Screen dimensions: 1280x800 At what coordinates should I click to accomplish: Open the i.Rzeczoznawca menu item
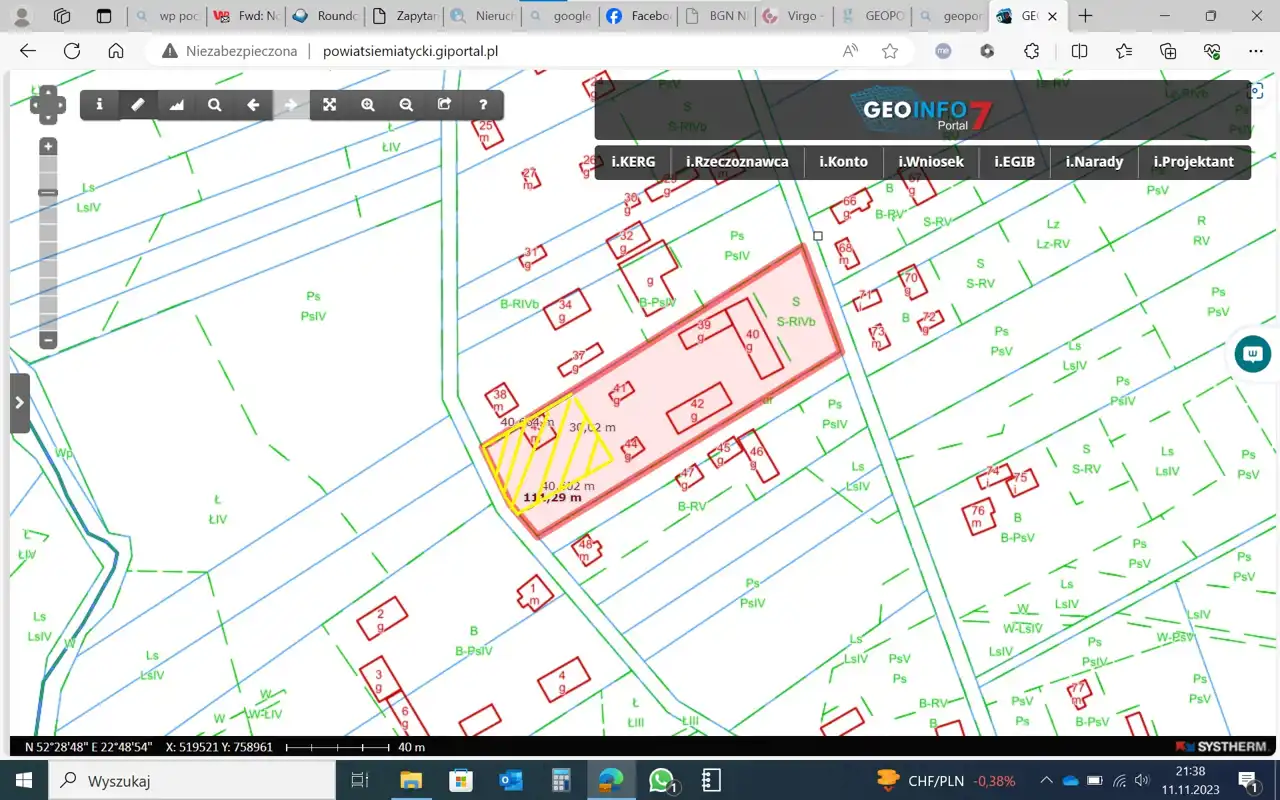click(x=737, y=162)
